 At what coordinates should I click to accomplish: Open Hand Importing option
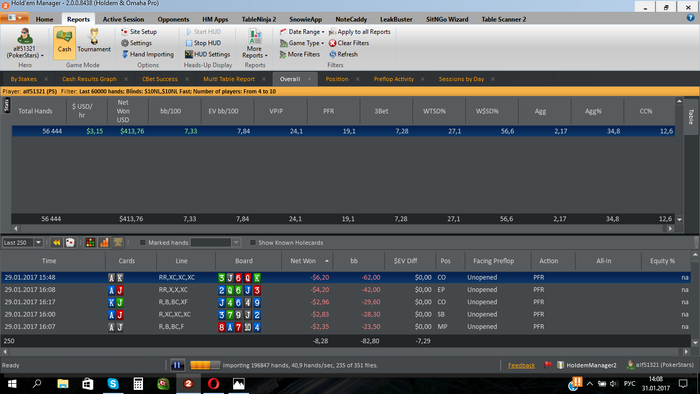[147, 54]
